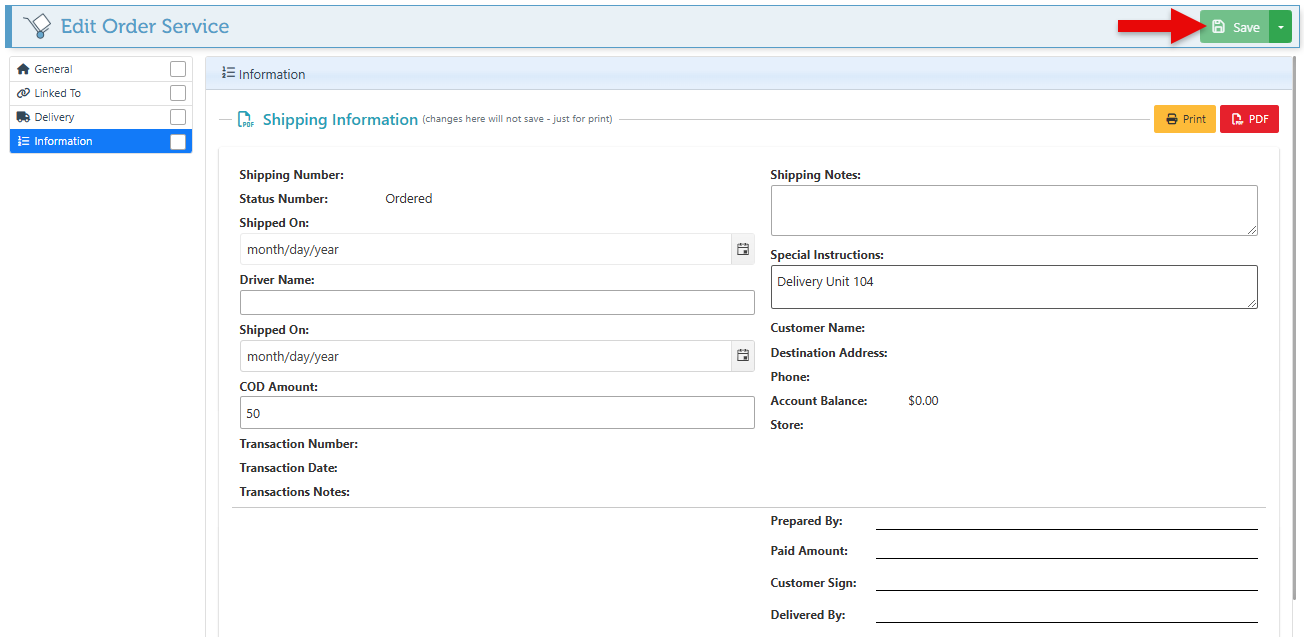Click the yellow Print button
1304x639 pixels.
[x=1185, y=119]
